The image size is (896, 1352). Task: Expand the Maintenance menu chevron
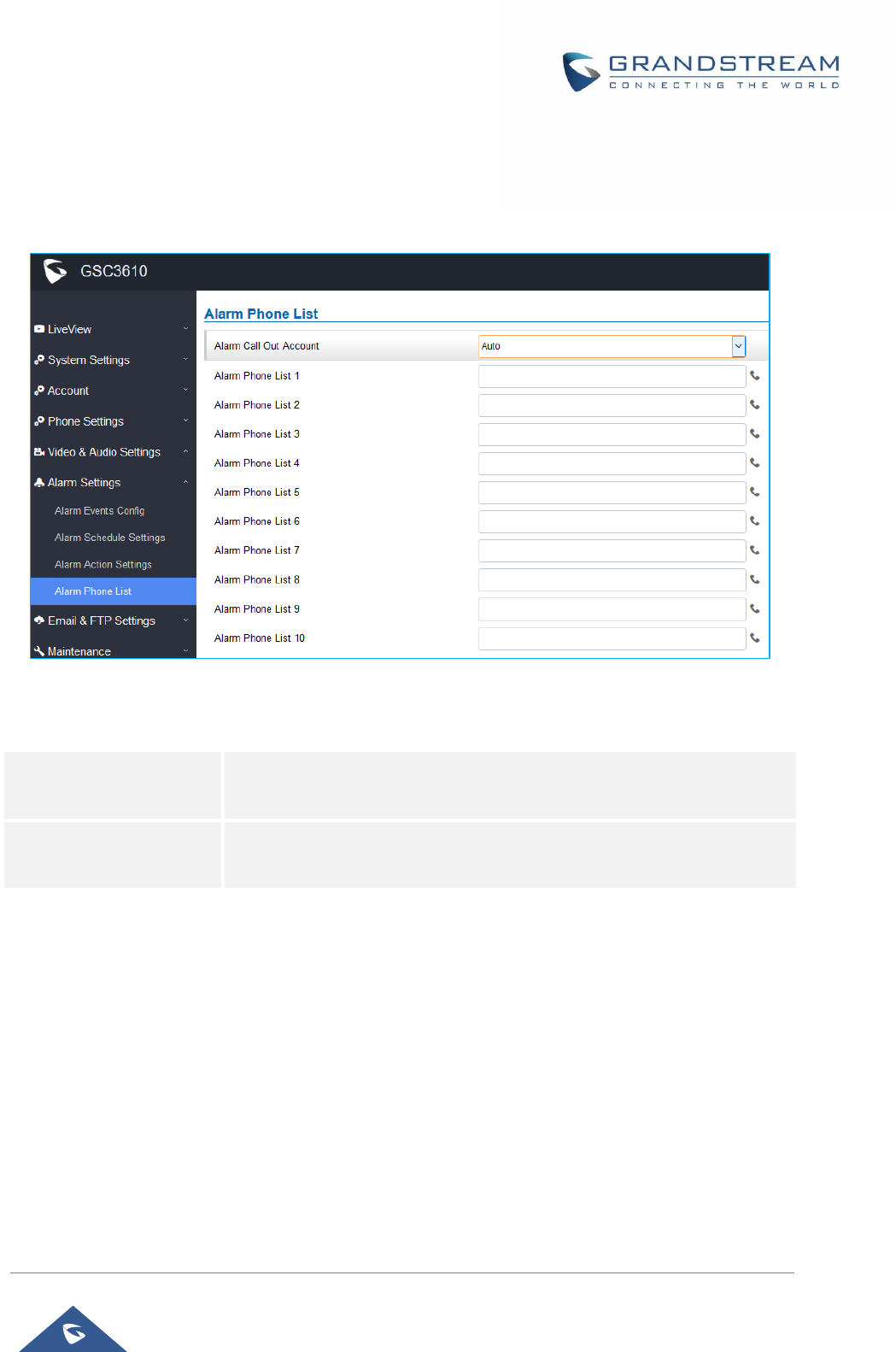click(185, 651)
